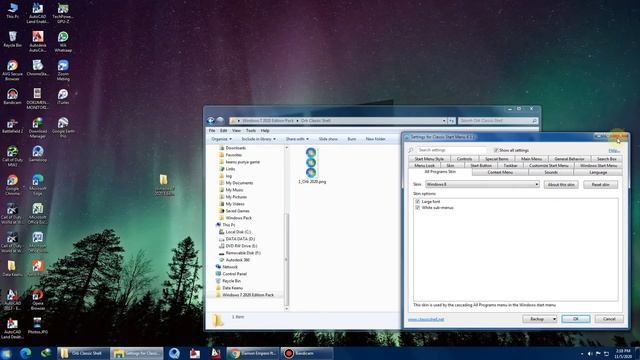
Task: Click Explorer's Forward navigation button
Action: (x=220, y=120)
